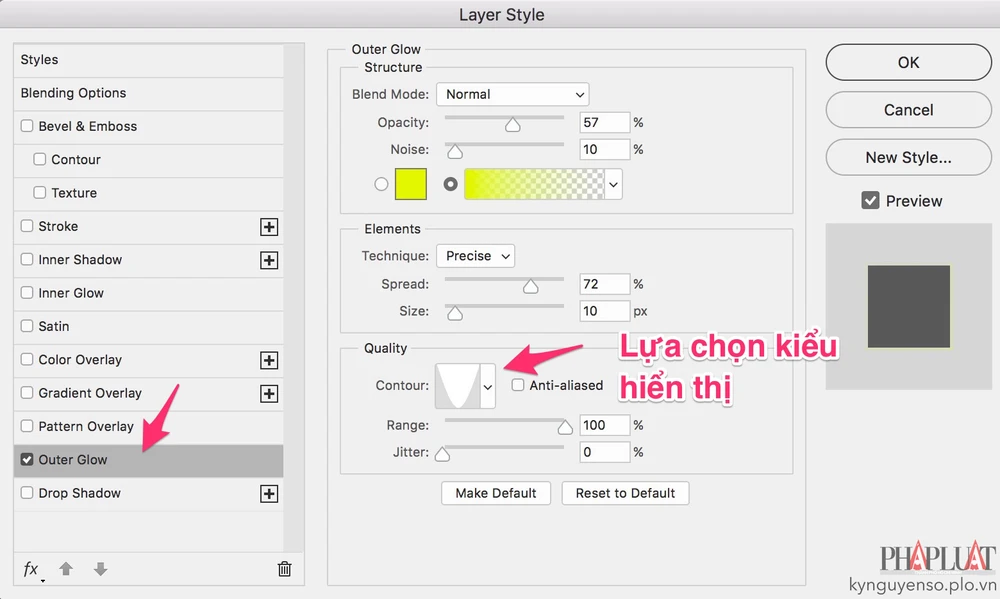The image size is (1000, 599).
Task: Click the Make Default button
Action: (x=496, y=493)
